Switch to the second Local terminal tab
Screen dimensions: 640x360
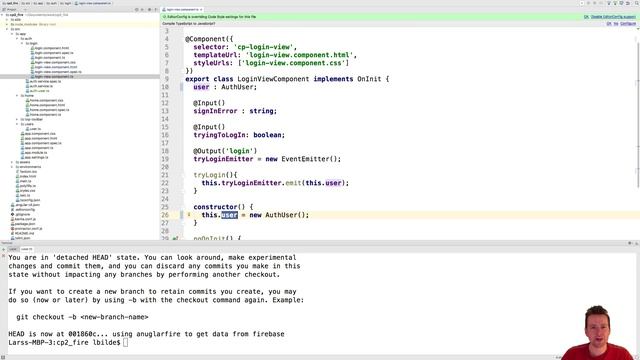pos(27,249)
